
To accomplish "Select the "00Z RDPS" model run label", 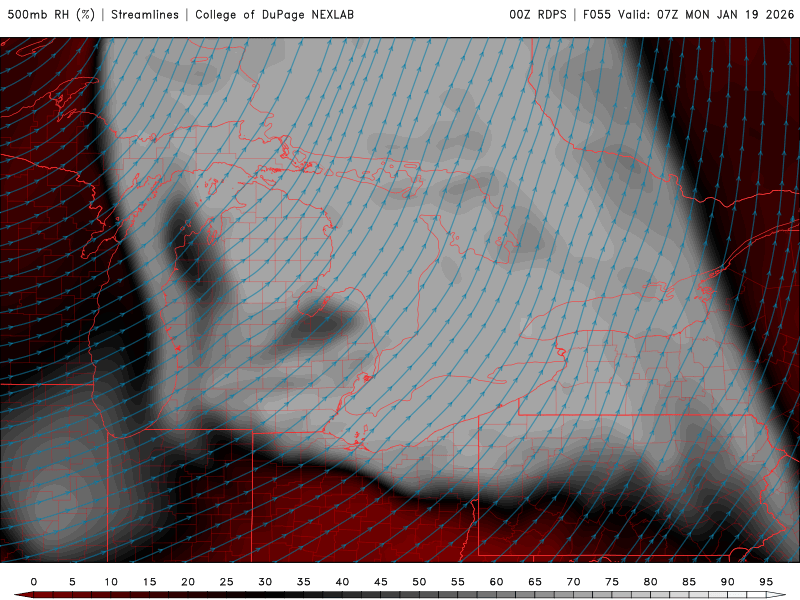I will pyautogui.click(x=538, y=15).
